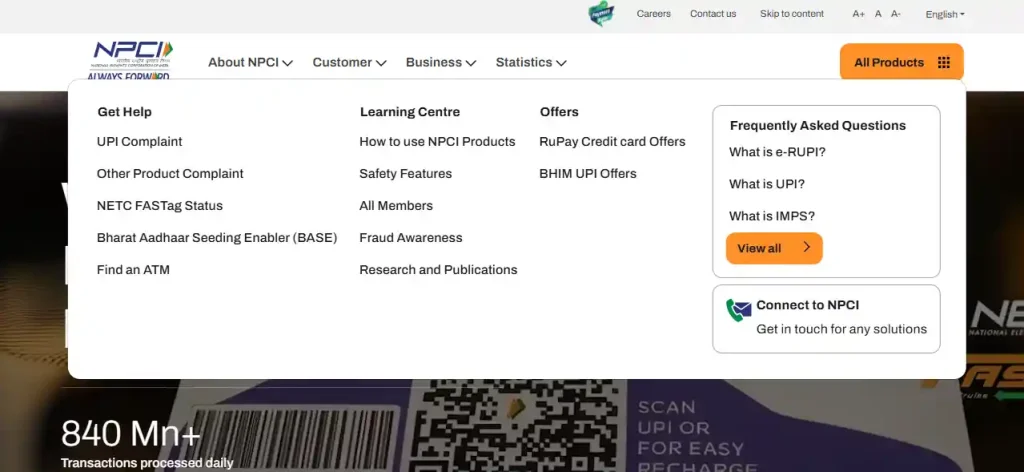Open the Business dropdown menu
The width and height of the screenshot is (1024, 472).
tap(441, 63)
